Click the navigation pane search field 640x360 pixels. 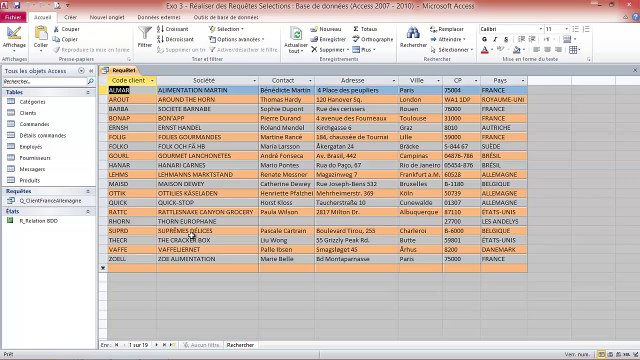[x=44, y=82]
